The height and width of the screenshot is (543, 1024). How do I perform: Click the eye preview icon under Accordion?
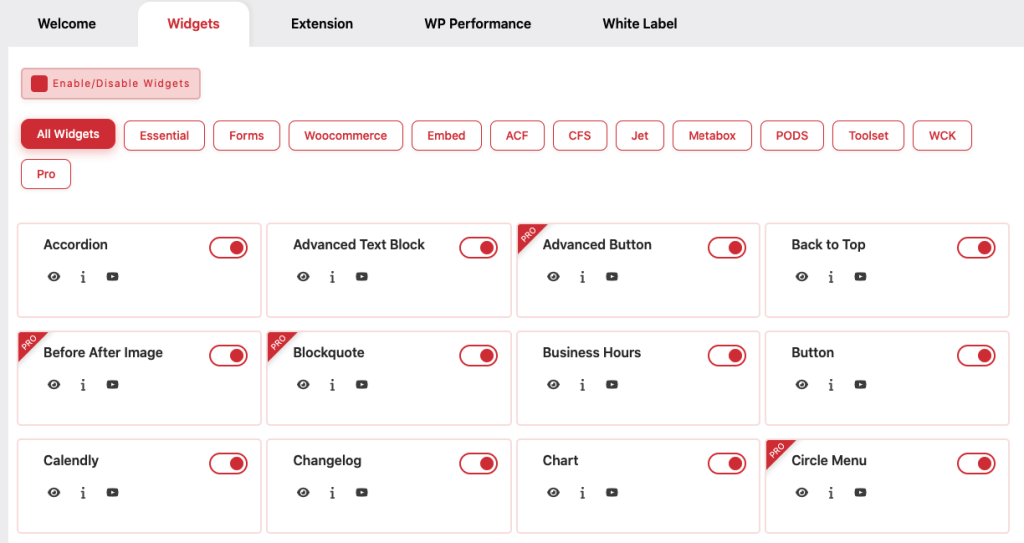point(54,277)
